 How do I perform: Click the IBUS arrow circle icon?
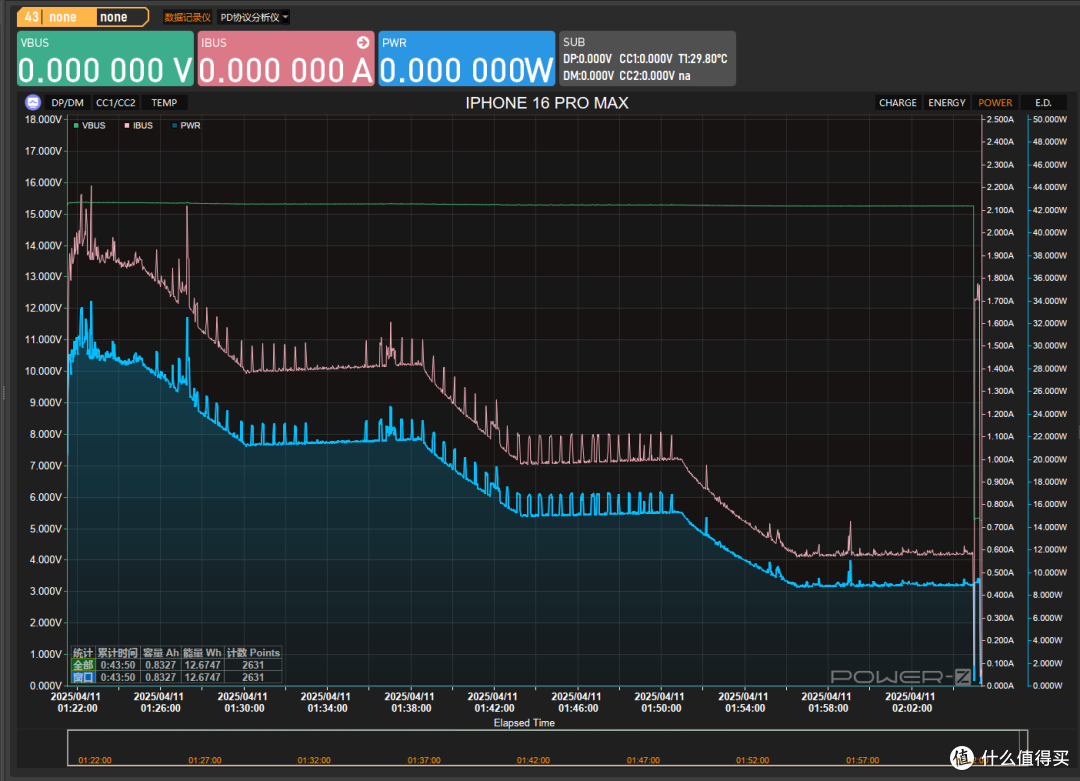click(x=363, y=43)
